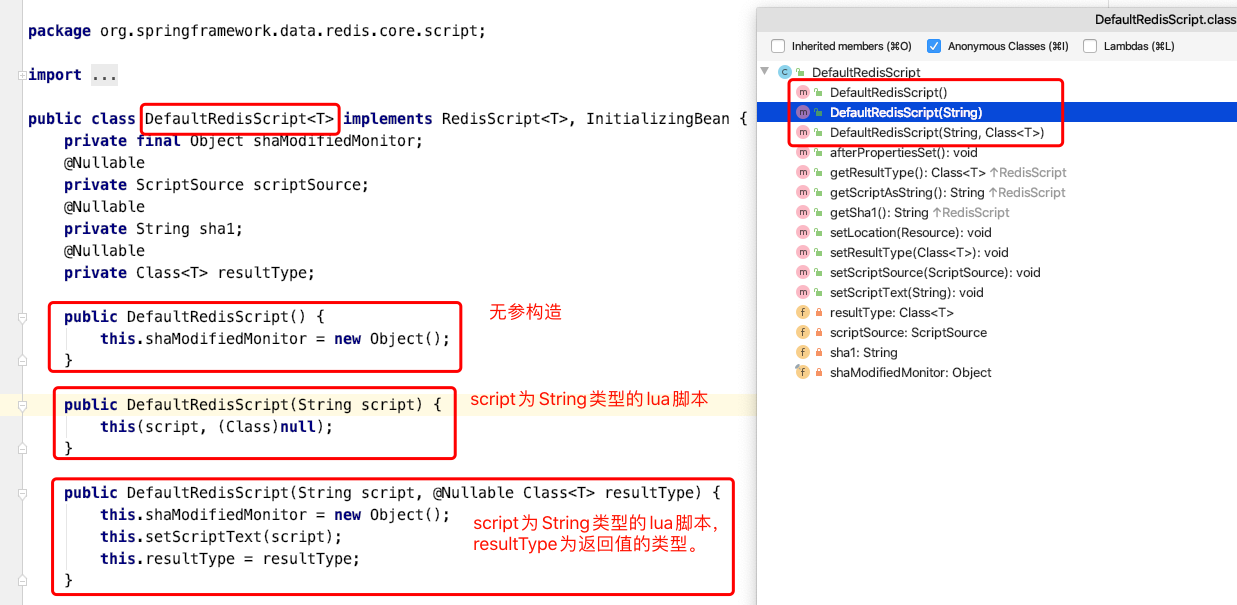Click the method icon for getResultType()
The height and width of the screenshot is (605, 1237).
pyautogui.click(x=802, y=172)
